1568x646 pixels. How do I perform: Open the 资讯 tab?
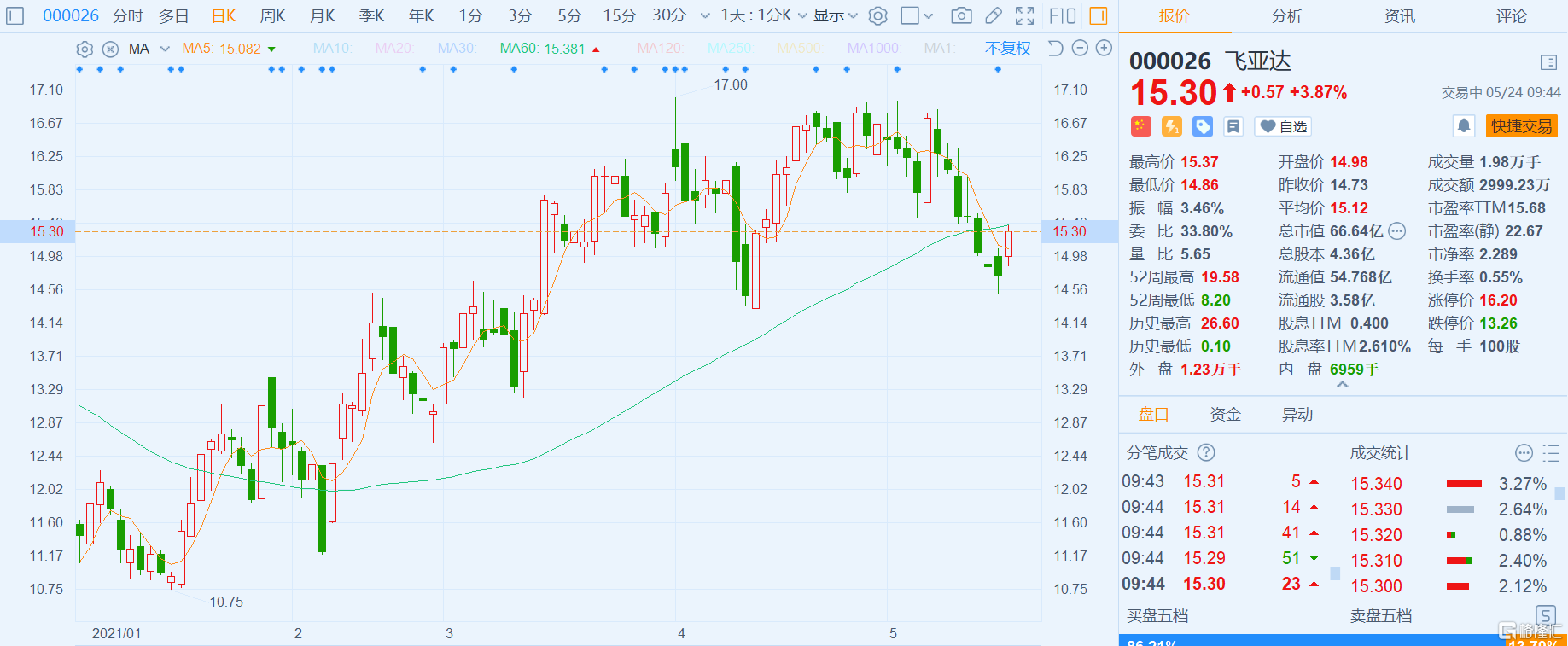(x=1399, y=16)
